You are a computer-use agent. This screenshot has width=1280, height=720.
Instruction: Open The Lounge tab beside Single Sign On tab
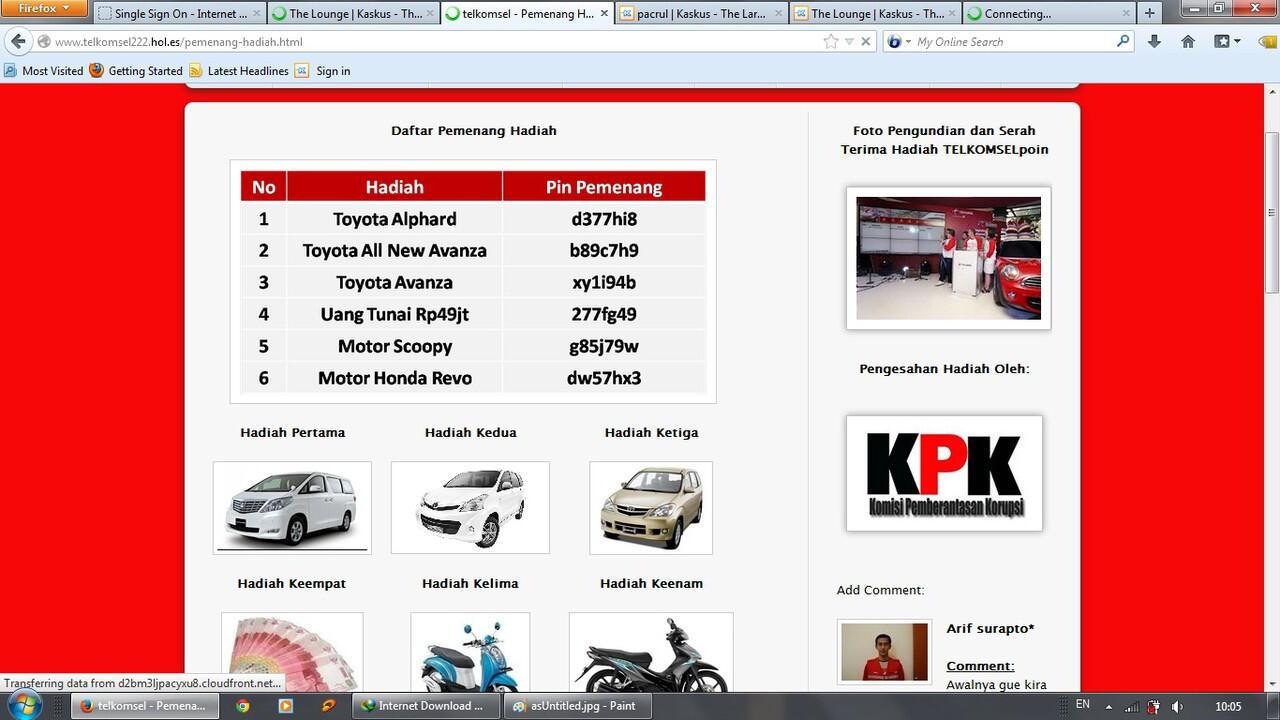(x=352, y=14)
